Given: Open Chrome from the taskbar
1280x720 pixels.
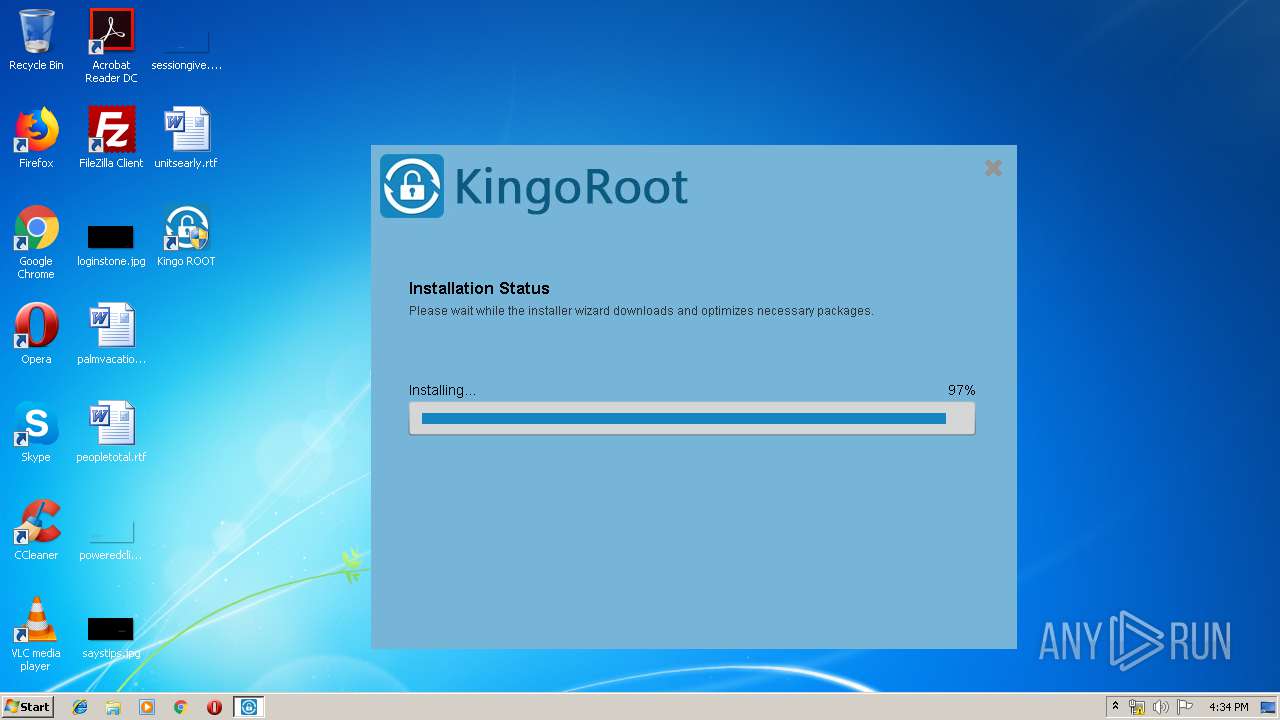Looking at the screenshot, I should tap(181, 707).
